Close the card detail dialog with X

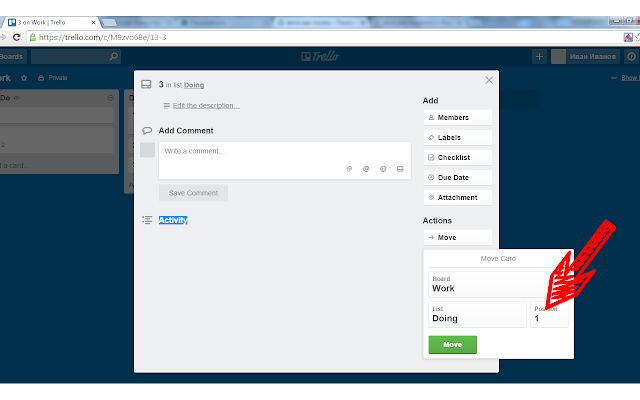[x=489, y=80]
